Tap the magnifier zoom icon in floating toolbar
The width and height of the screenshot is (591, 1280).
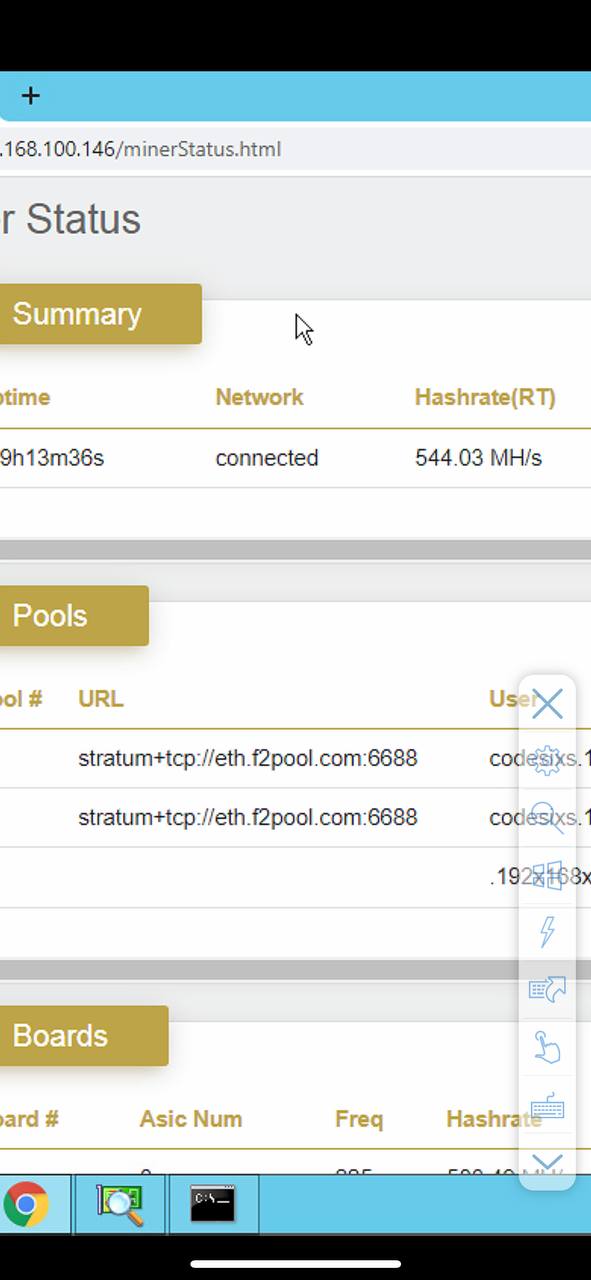[x=547, y=818]
